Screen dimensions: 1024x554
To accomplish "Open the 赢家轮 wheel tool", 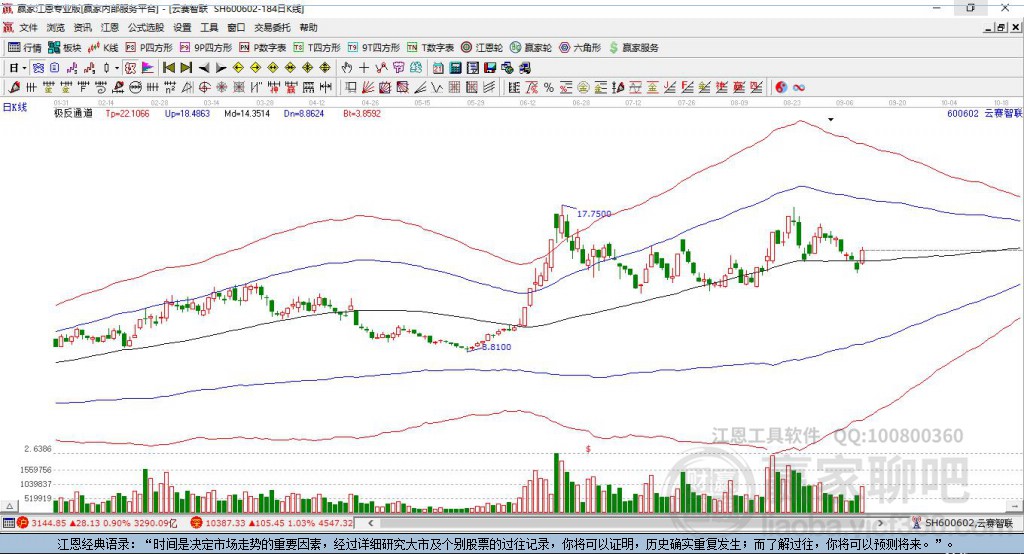I will tap(531, 48).
